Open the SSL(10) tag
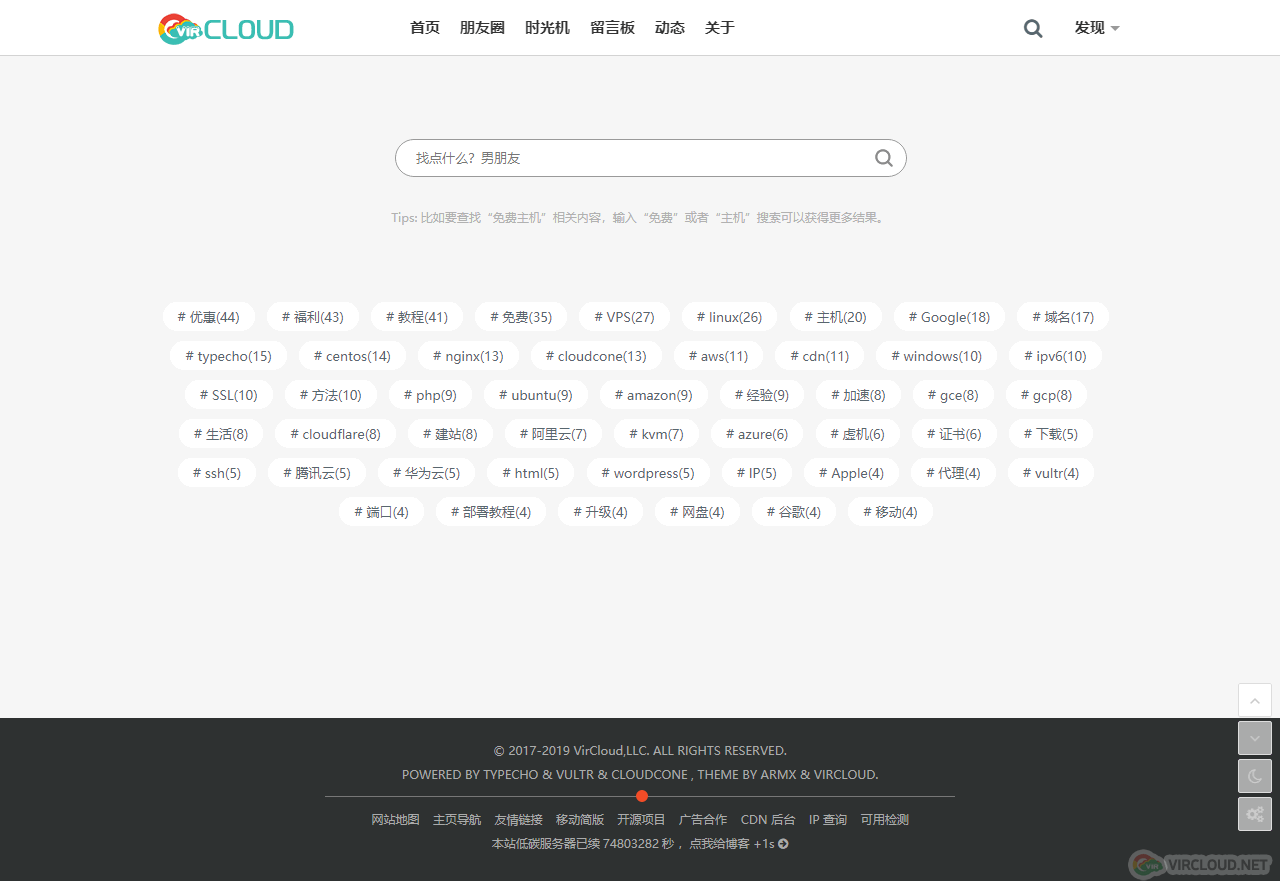Image resolution: width=1280 pixels, height=881 pixels. [x=229, y=395]
